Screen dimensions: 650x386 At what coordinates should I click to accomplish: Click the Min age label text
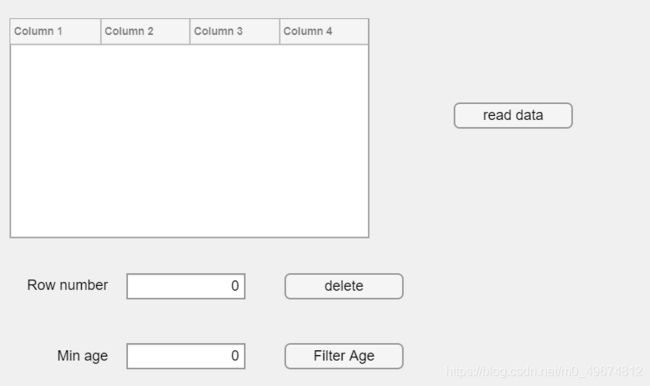(x=82, y=356)
